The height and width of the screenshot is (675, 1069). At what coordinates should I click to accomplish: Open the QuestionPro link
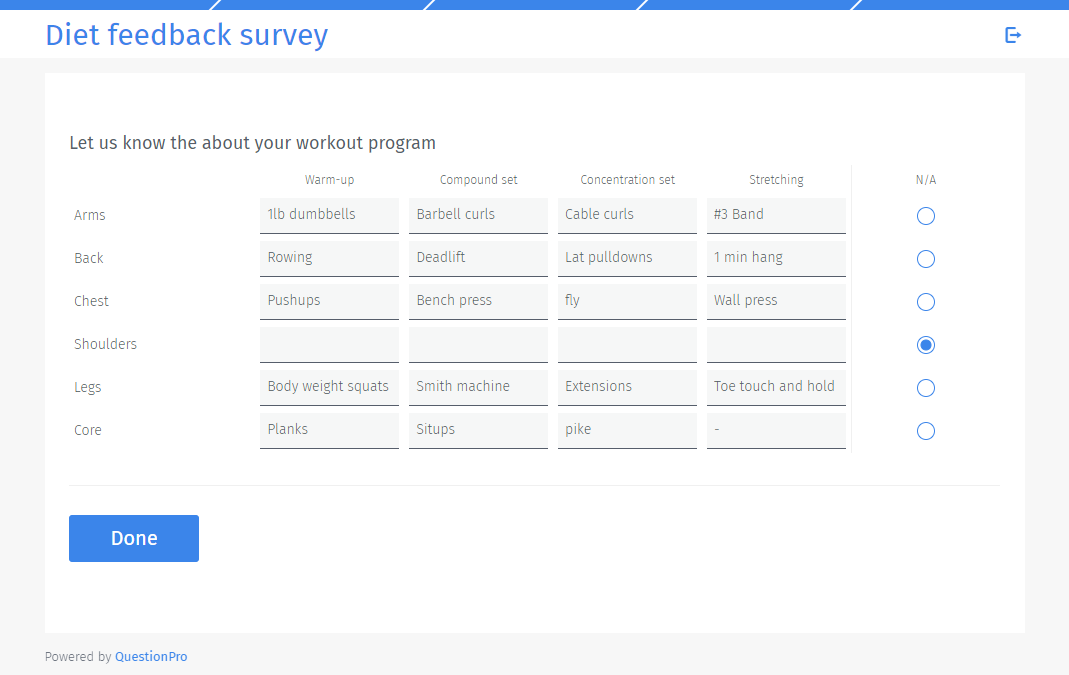(151, 656)
